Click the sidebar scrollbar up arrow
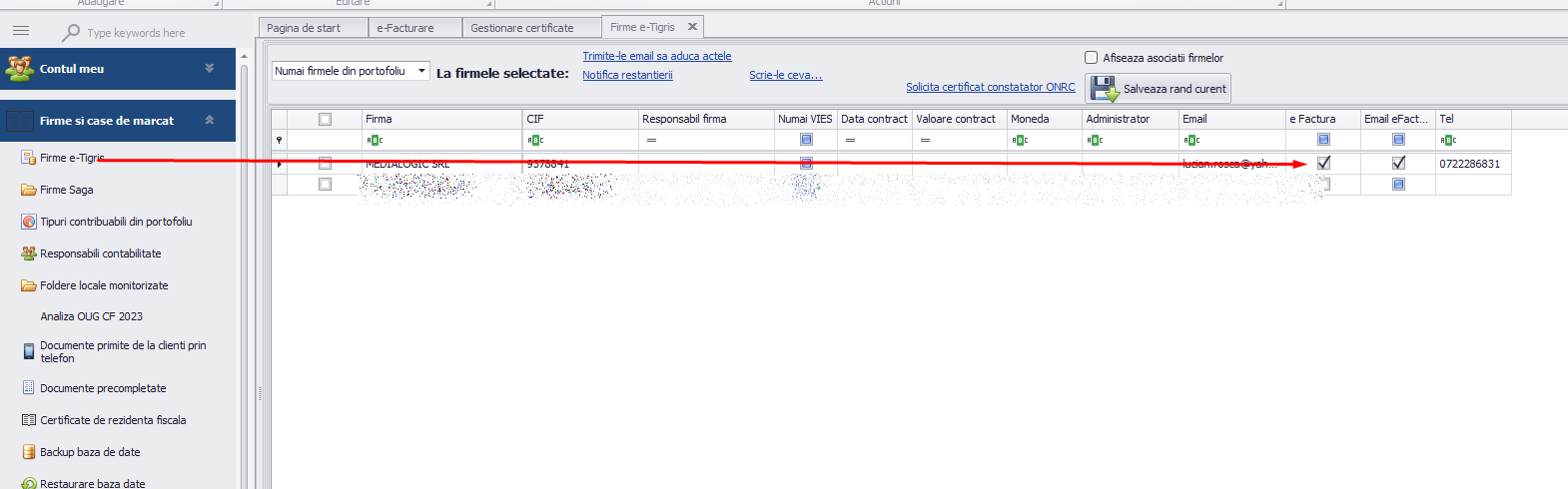 click(245, 56)
